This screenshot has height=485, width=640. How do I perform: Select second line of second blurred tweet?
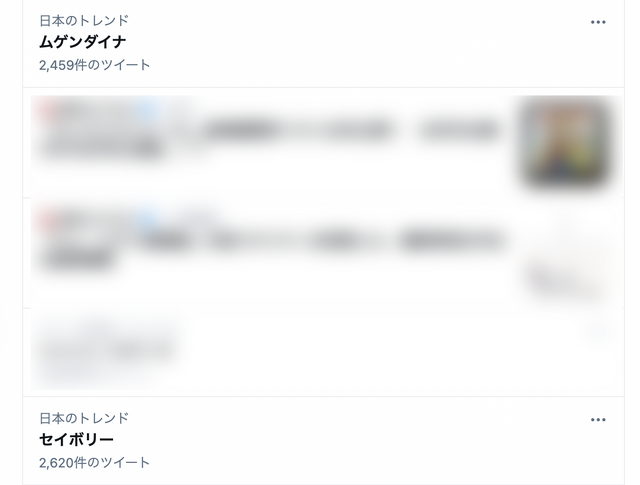78,259
